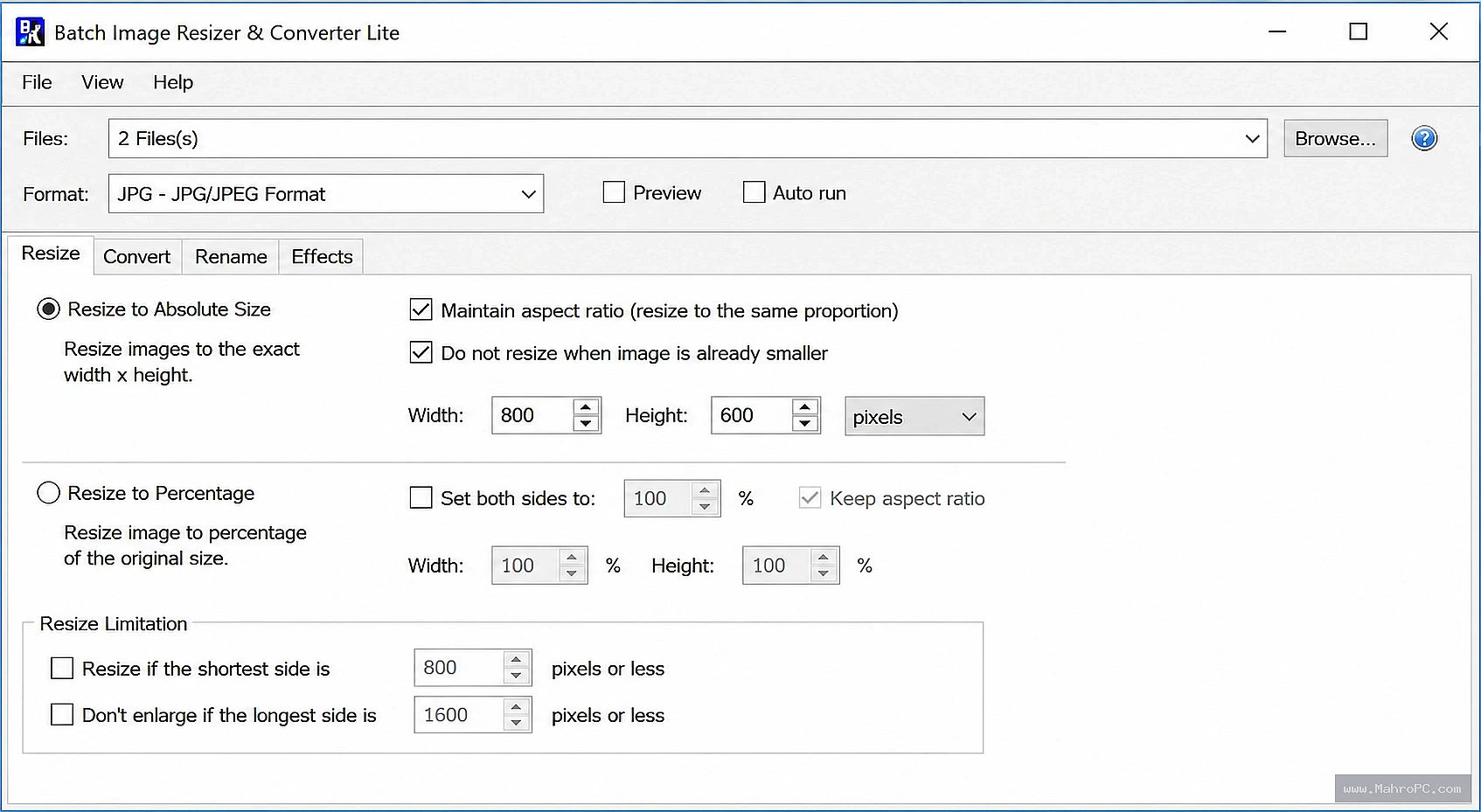Open the Help menu
1481x812 pixels.
(173, 82)
